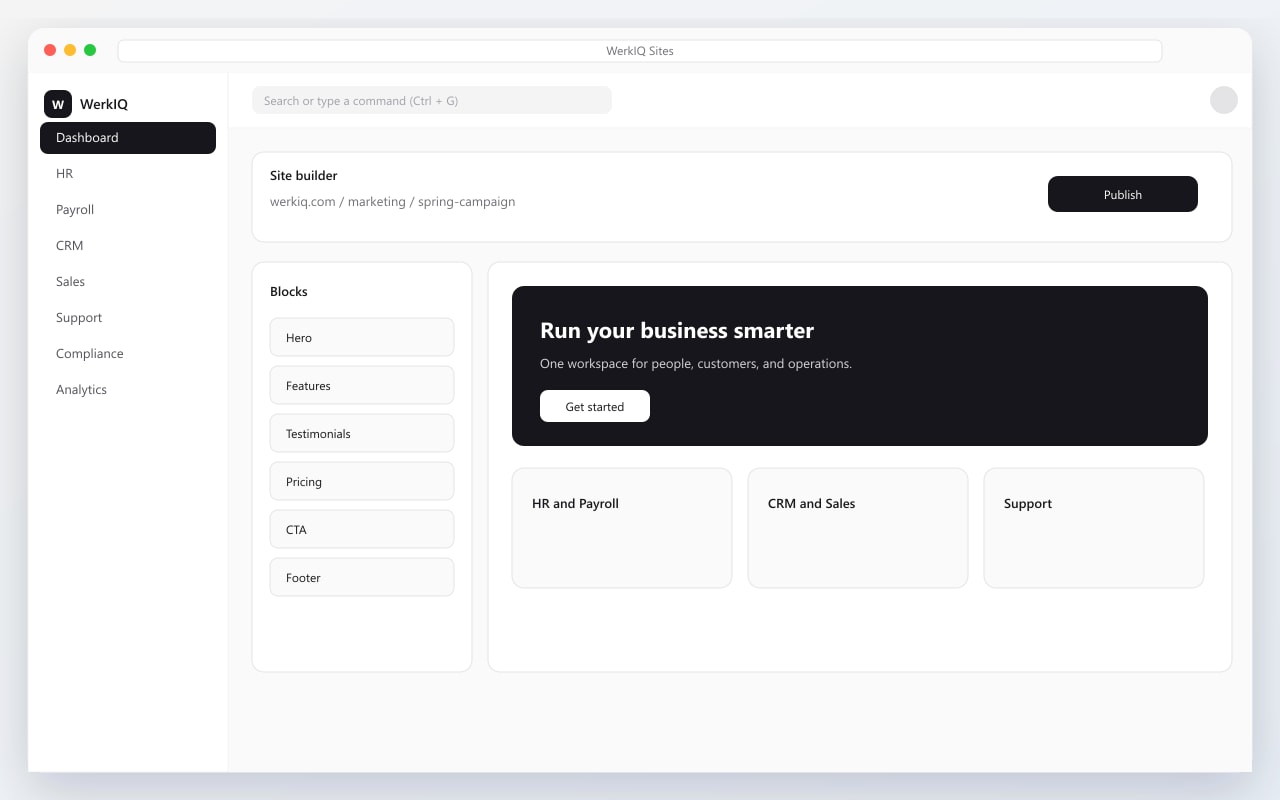Image resolution: width=1280 pixels, height=800 pixels.
Task: Focus the search or command field
Action: [x=432, y=100]
